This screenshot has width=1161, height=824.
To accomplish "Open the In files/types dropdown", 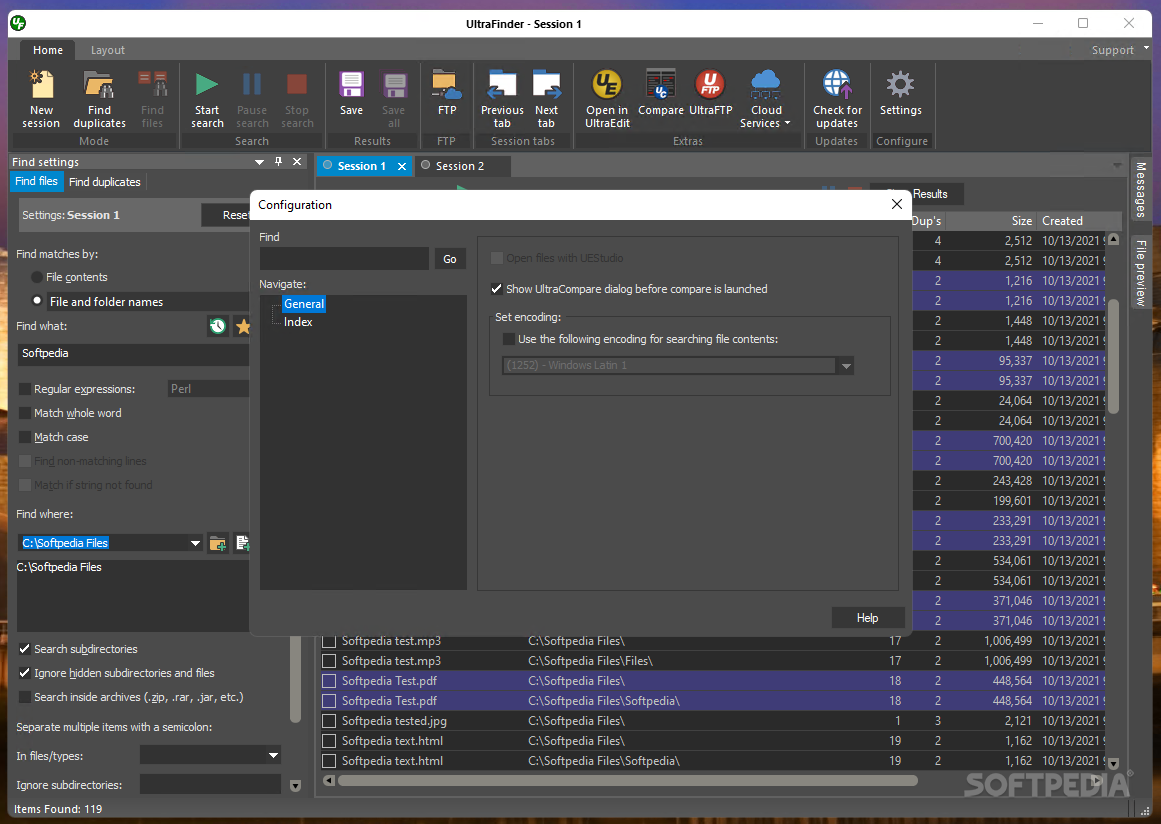I will tap(273, 756).
